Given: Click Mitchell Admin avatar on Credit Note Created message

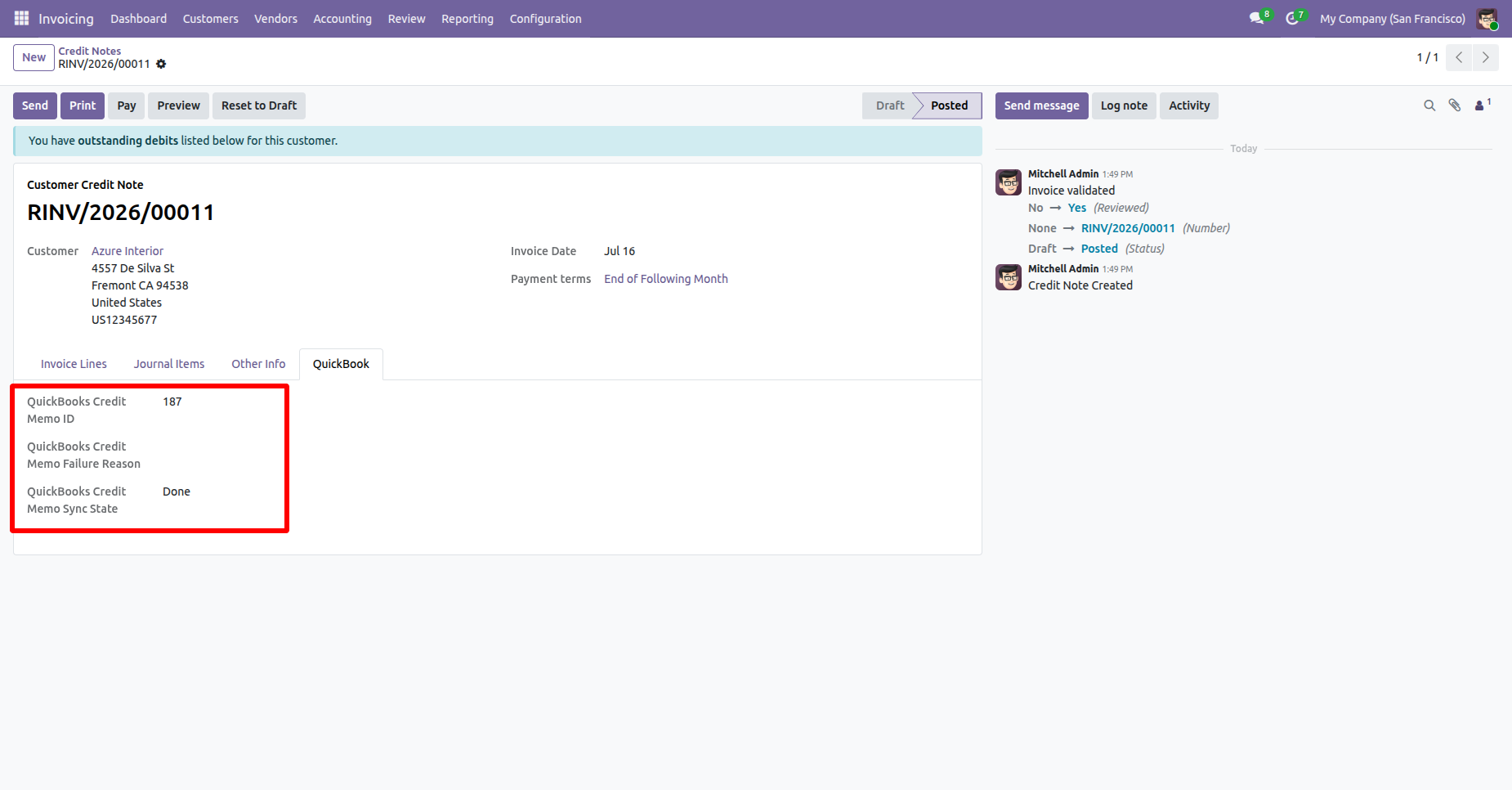Looking at the screenshot, I should coord(1009,277).
